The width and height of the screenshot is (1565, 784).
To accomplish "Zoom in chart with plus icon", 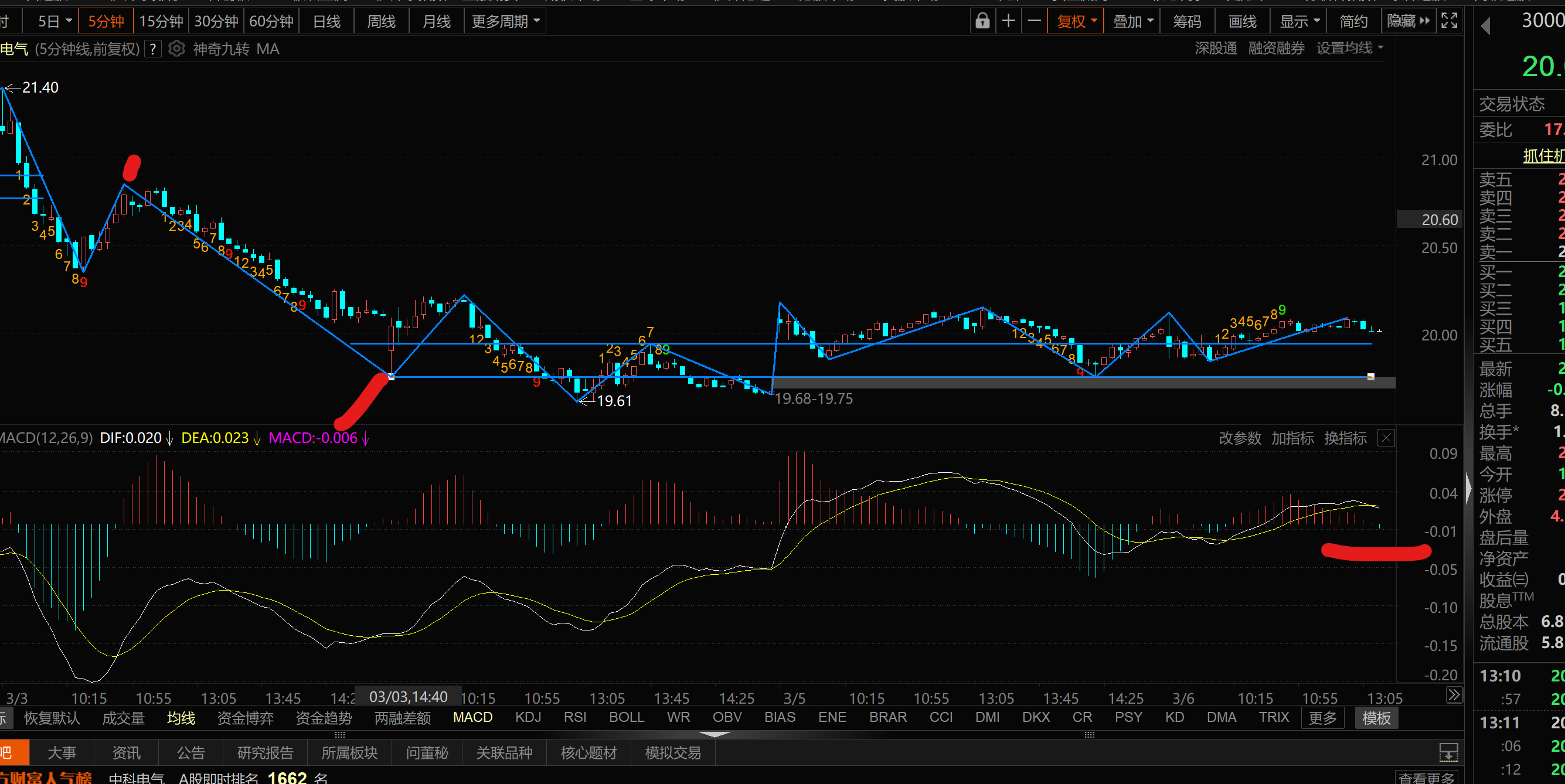I will tap(1009, 21).
